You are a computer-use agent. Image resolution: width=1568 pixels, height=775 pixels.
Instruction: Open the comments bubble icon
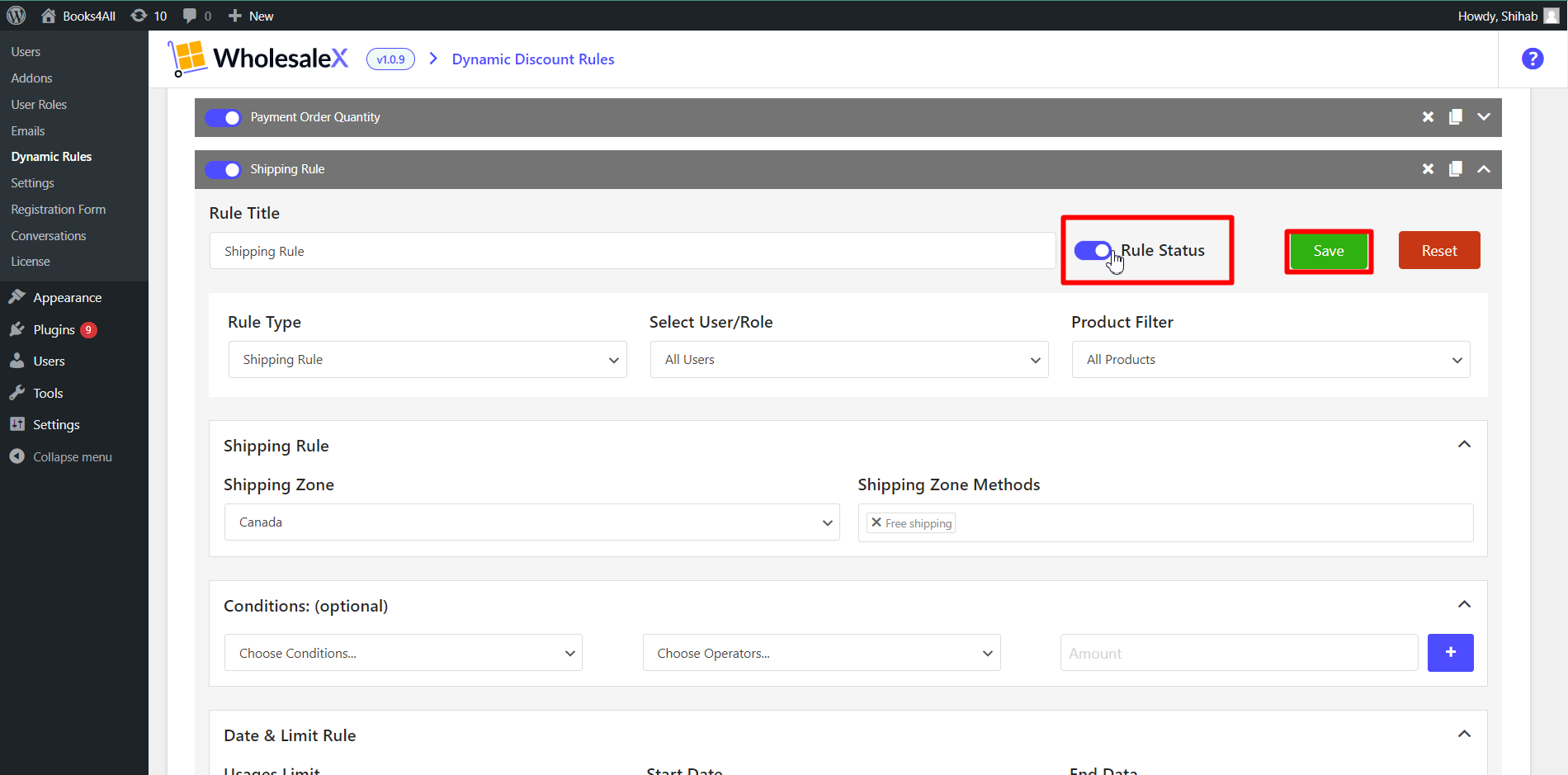coord(189,16)
